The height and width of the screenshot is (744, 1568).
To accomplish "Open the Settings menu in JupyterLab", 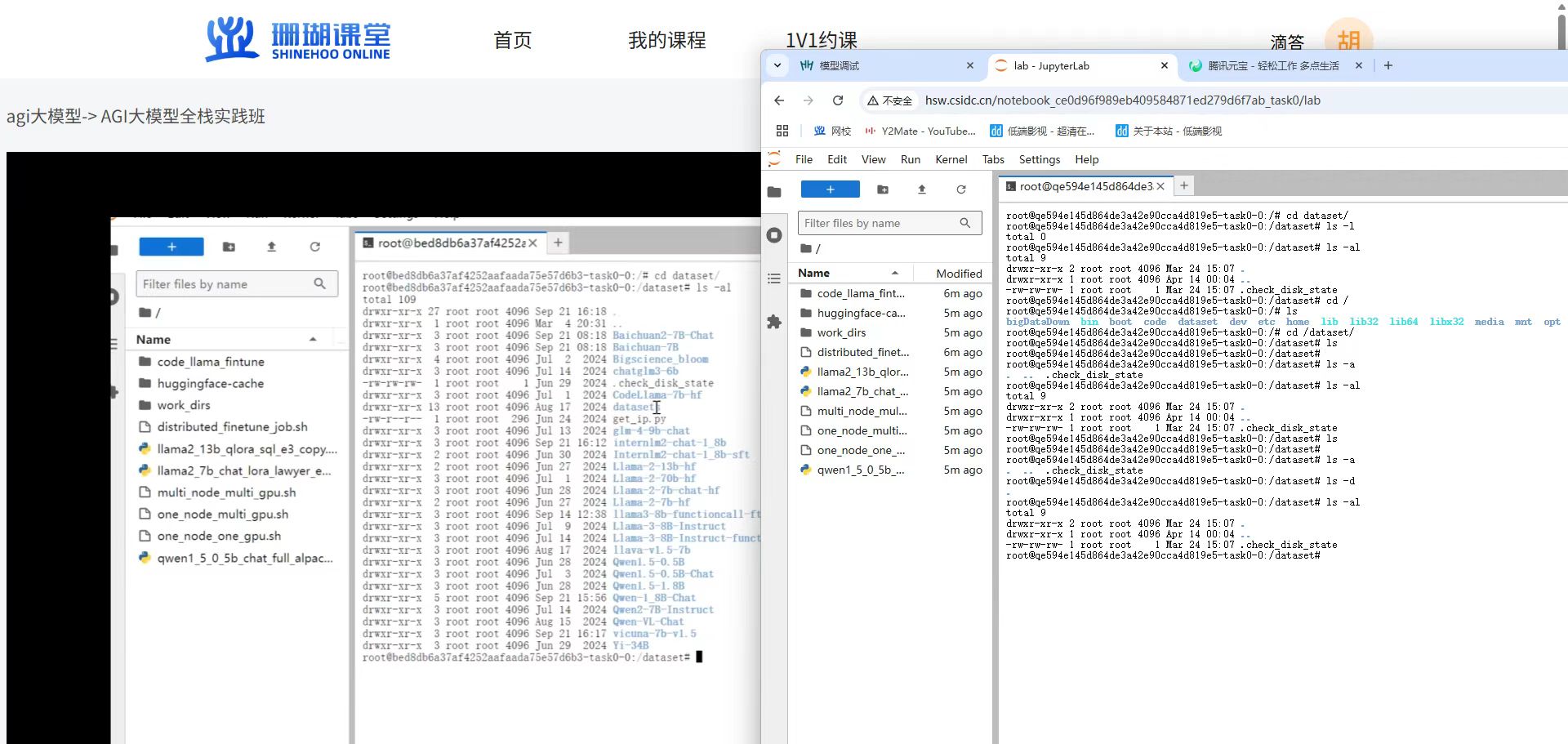I will tap(1039, 159).
